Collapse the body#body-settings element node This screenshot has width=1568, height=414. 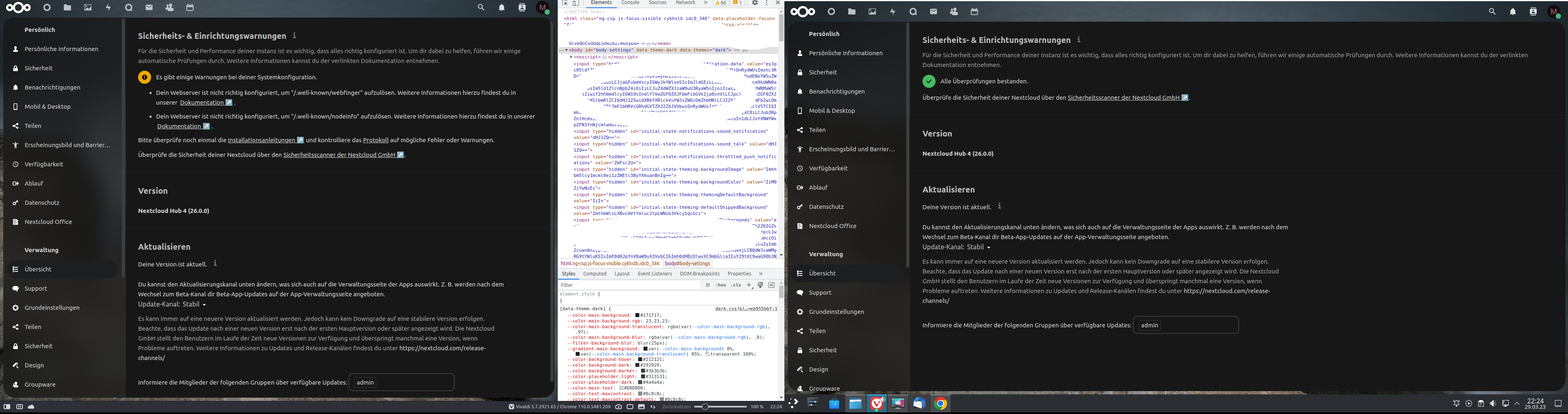tap(567, 51)
